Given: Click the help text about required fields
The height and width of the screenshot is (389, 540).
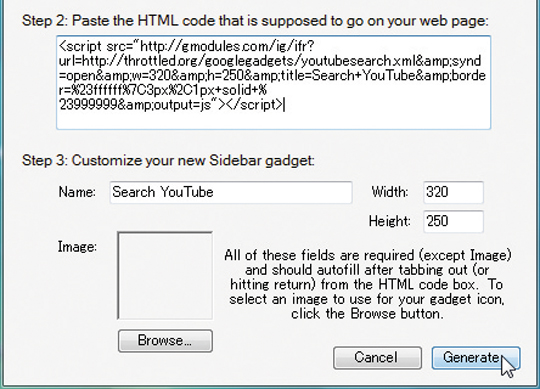Looking at the screenshot, I should coord(367,284).
